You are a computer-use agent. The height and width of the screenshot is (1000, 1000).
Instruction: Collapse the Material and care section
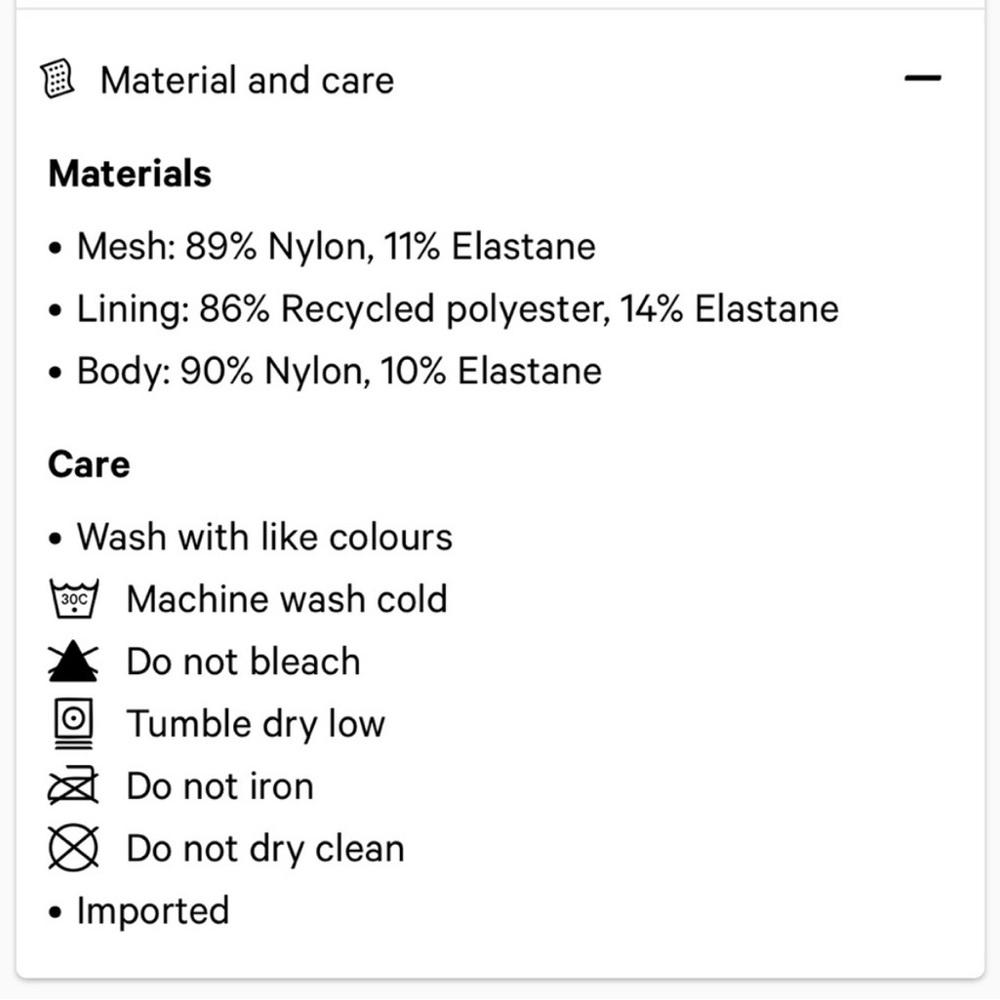click(922, 79)
